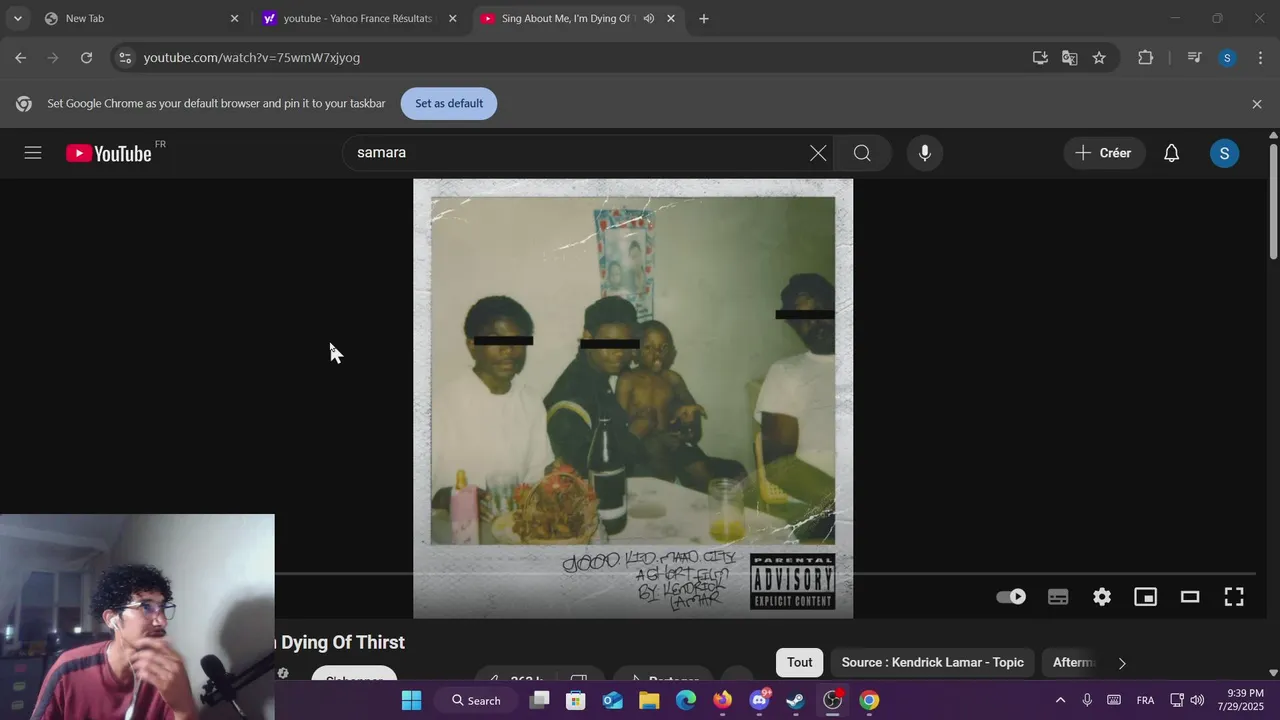Show hidden system tray icons
The height and width of the screenshot is (720, 1280).
[x=1060, y=700]
